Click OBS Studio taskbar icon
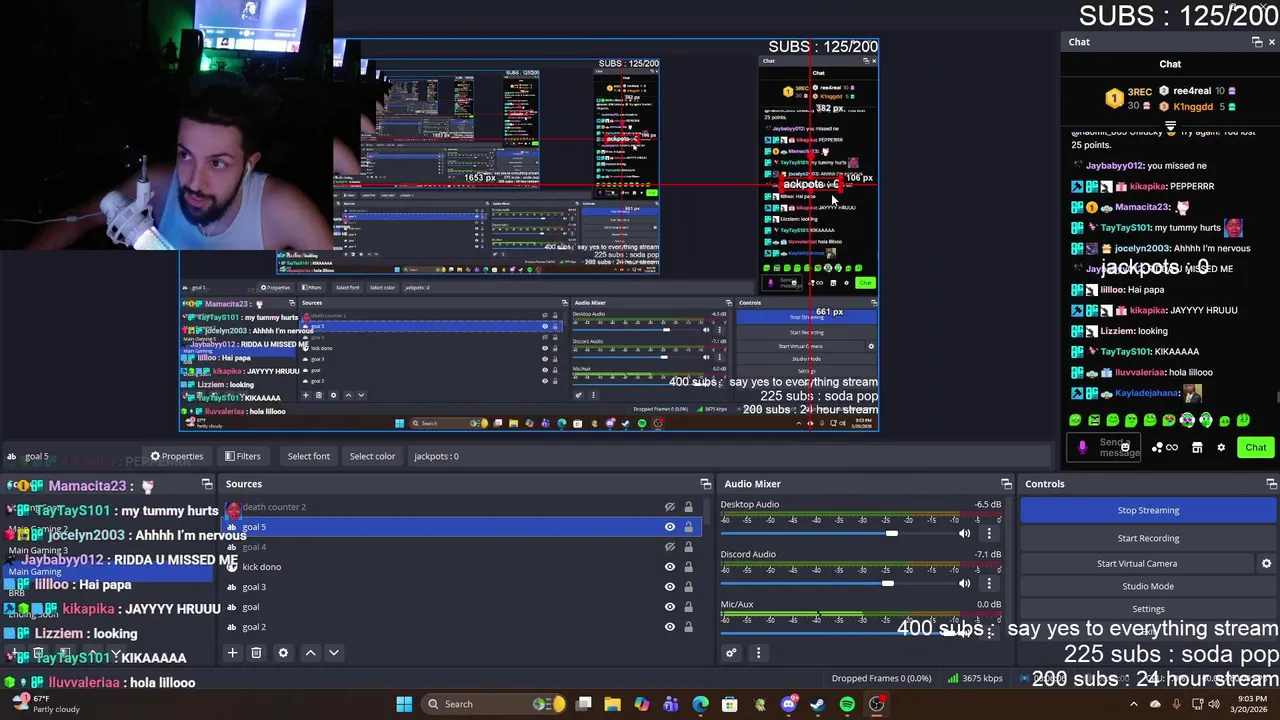 (876, 704)
